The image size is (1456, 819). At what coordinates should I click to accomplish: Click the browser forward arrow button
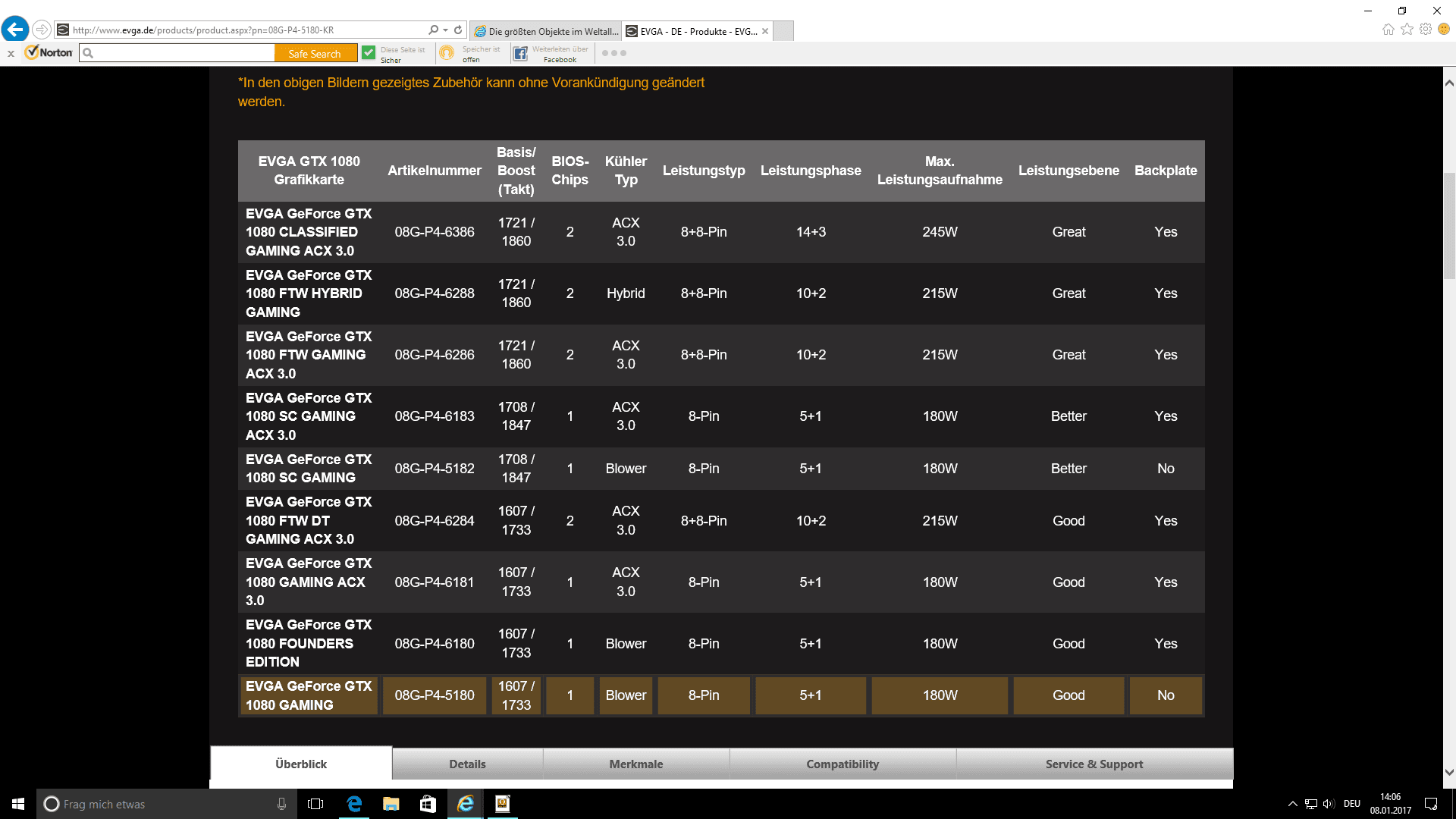(42, 30)
